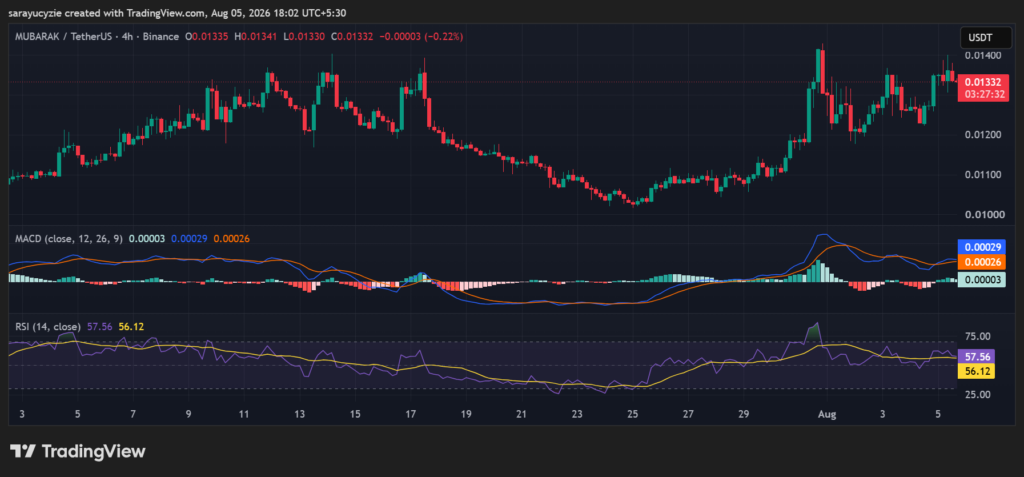The width and height of the screenshot is (1024, 477).
Task: Click the change value −0.00003 (−0.22%)
Action: (x=421, y=37)
